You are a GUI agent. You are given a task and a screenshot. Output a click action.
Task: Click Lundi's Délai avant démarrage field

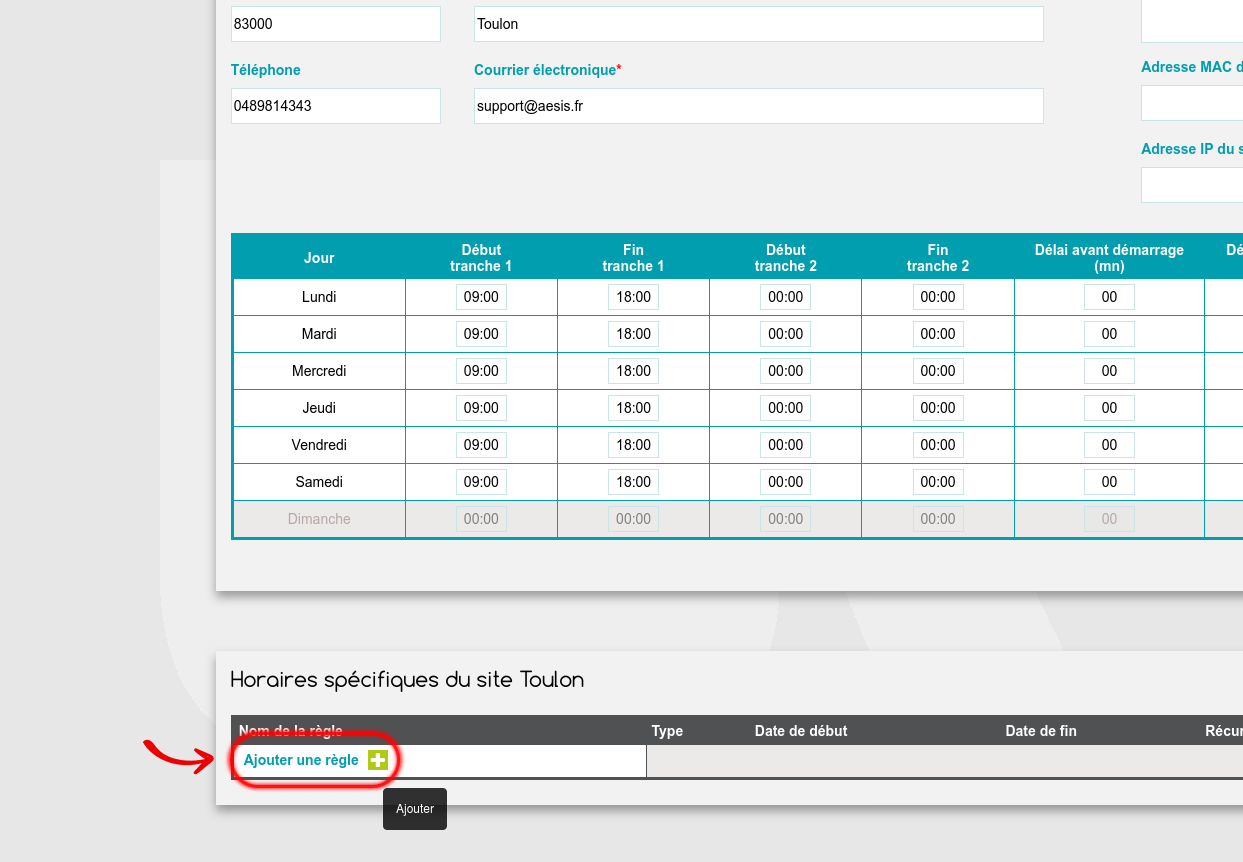coord(1109,297)
